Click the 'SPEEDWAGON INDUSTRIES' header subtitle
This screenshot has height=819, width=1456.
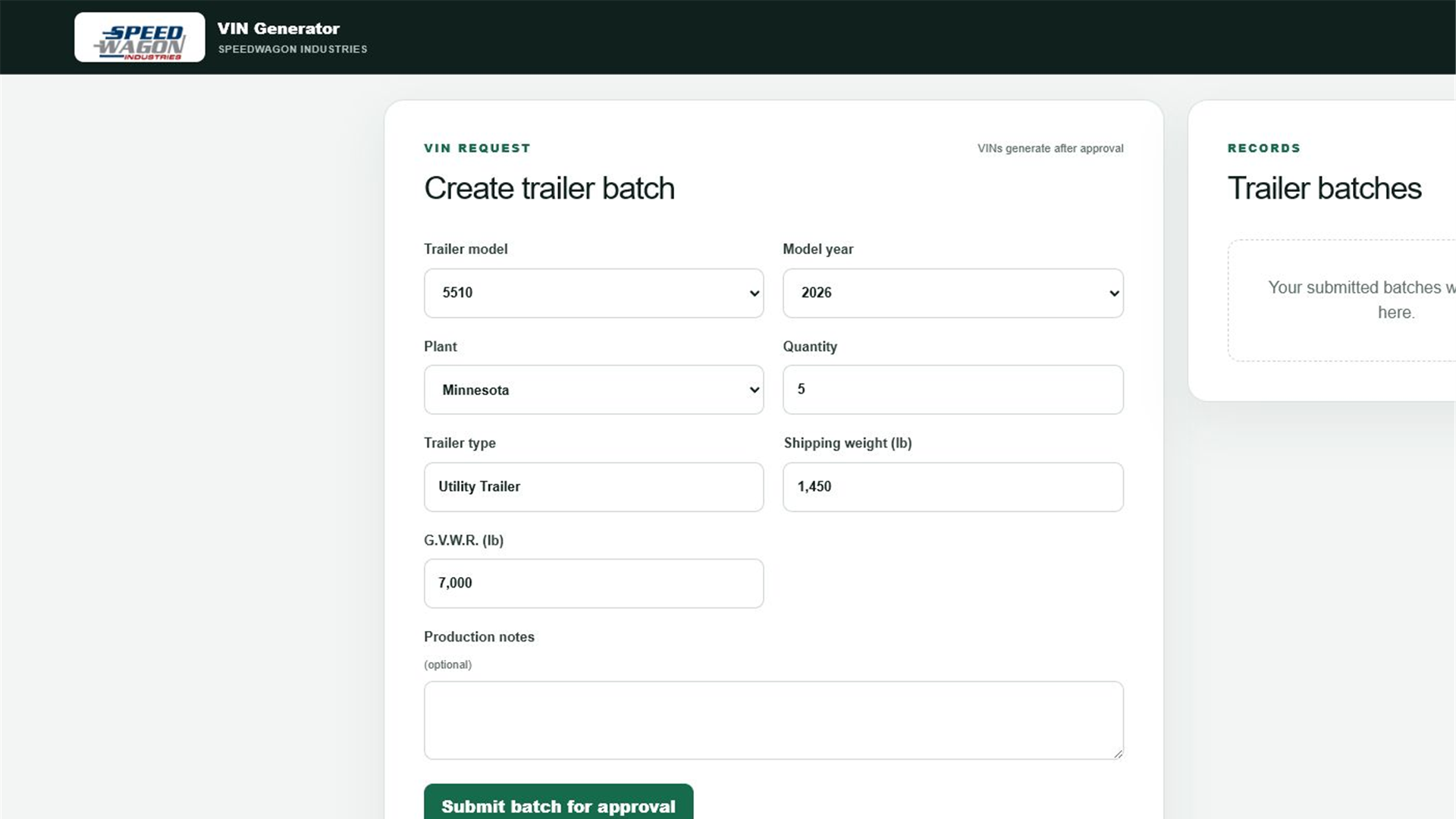click(x=293, y=49)
